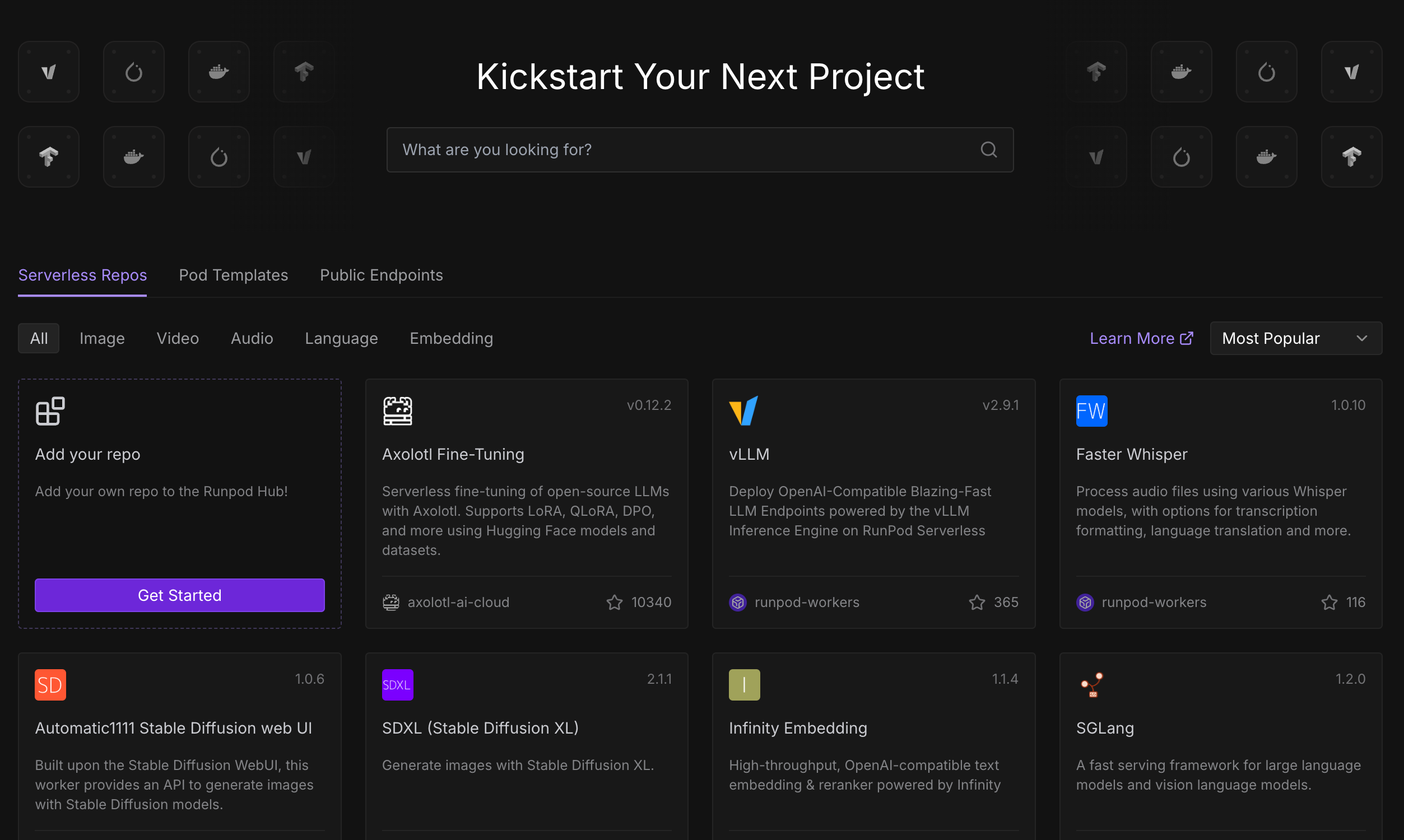Screen dimensions: 1404x840
Task: Click the Get Started button
Action: (x=179, y=595)
